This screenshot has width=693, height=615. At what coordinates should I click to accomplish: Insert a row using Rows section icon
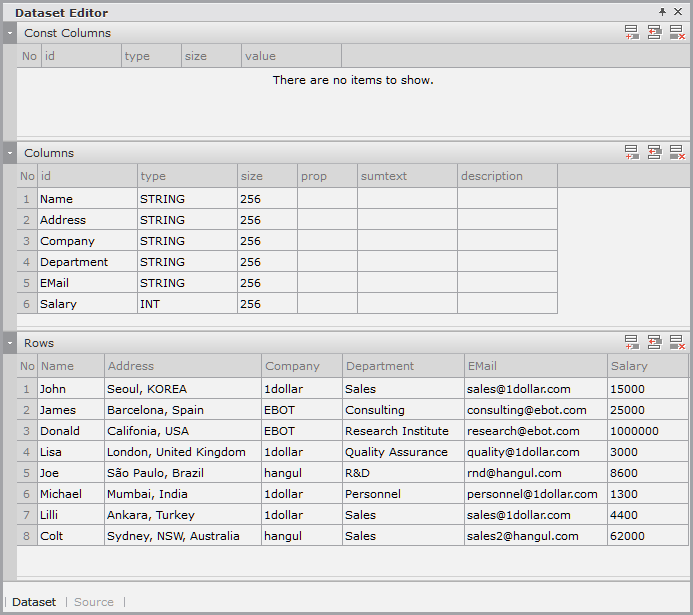tap(654, 343)
